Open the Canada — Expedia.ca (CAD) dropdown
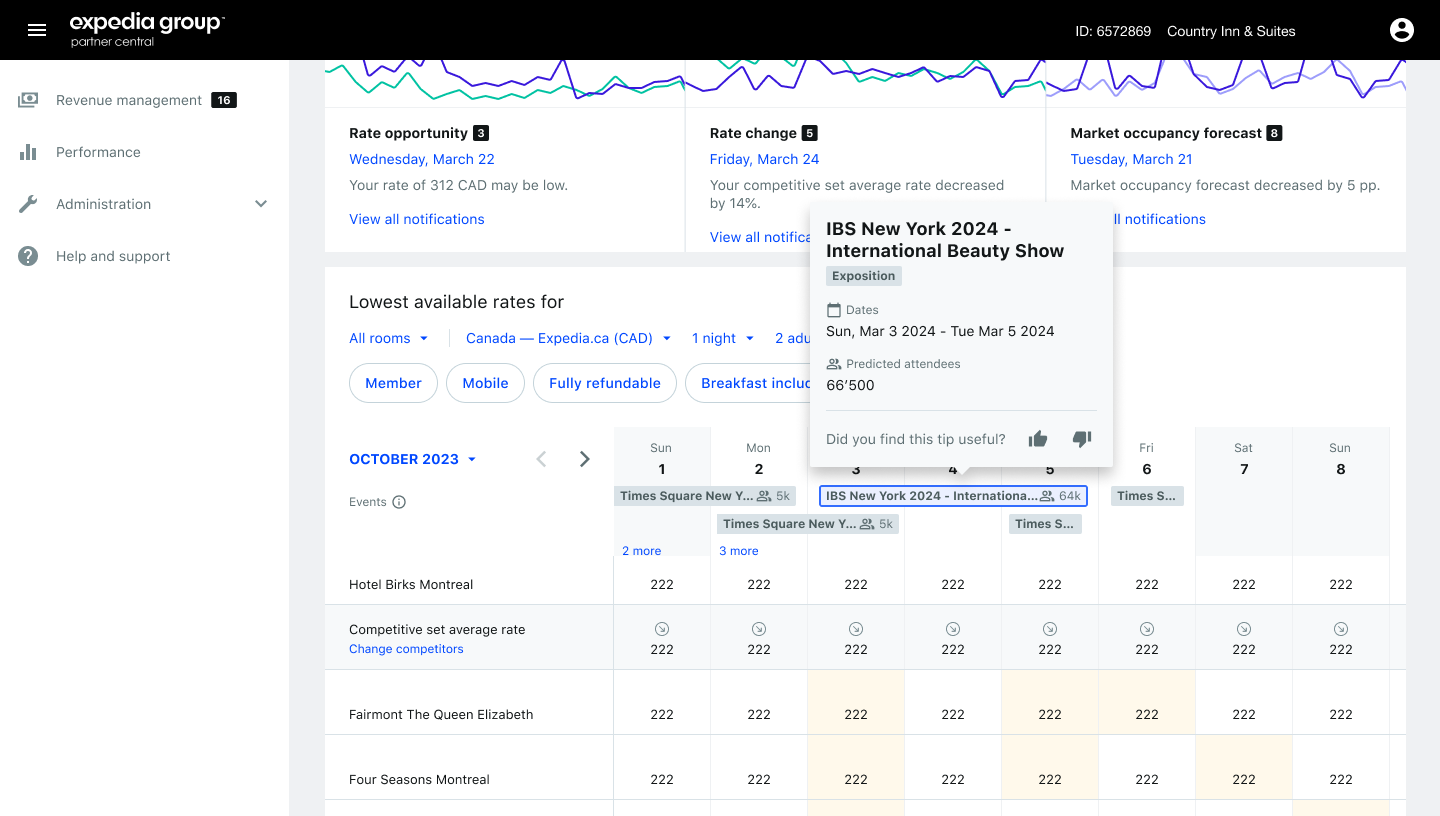This screenshot has width=1440, height=816. (x=569, y=338)
